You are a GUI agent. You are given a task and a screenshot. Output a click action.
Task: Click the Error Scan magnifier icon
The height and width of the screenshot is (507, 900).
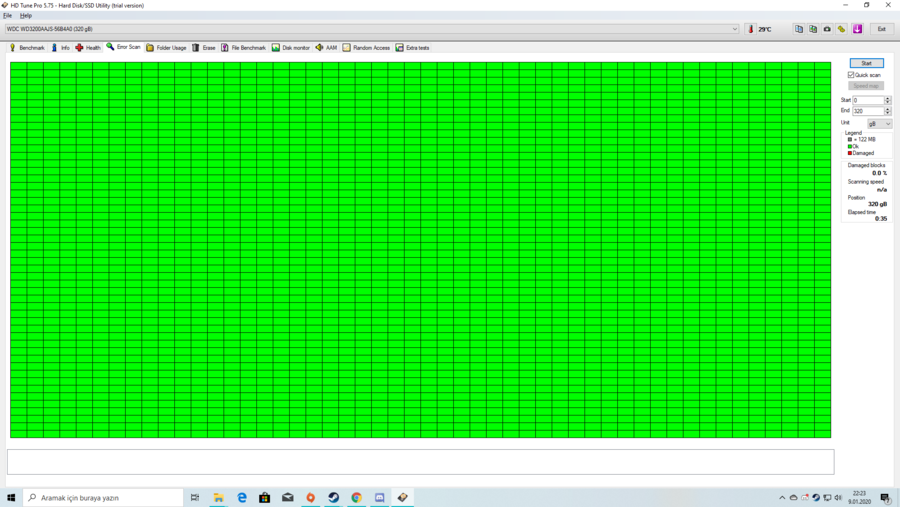coord(110,47)
